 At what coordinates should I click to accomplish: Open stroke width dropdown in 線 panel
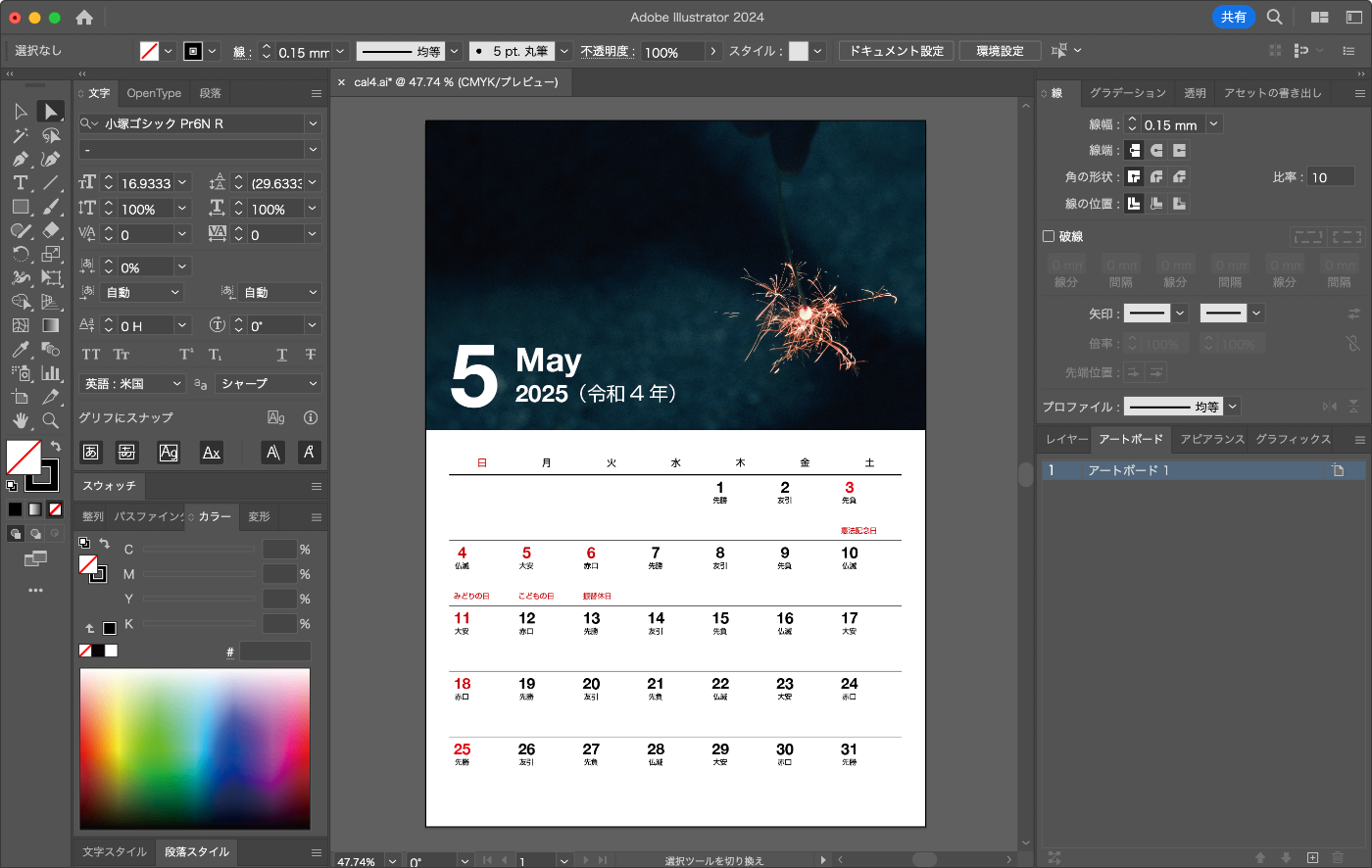coord(1214,123)
